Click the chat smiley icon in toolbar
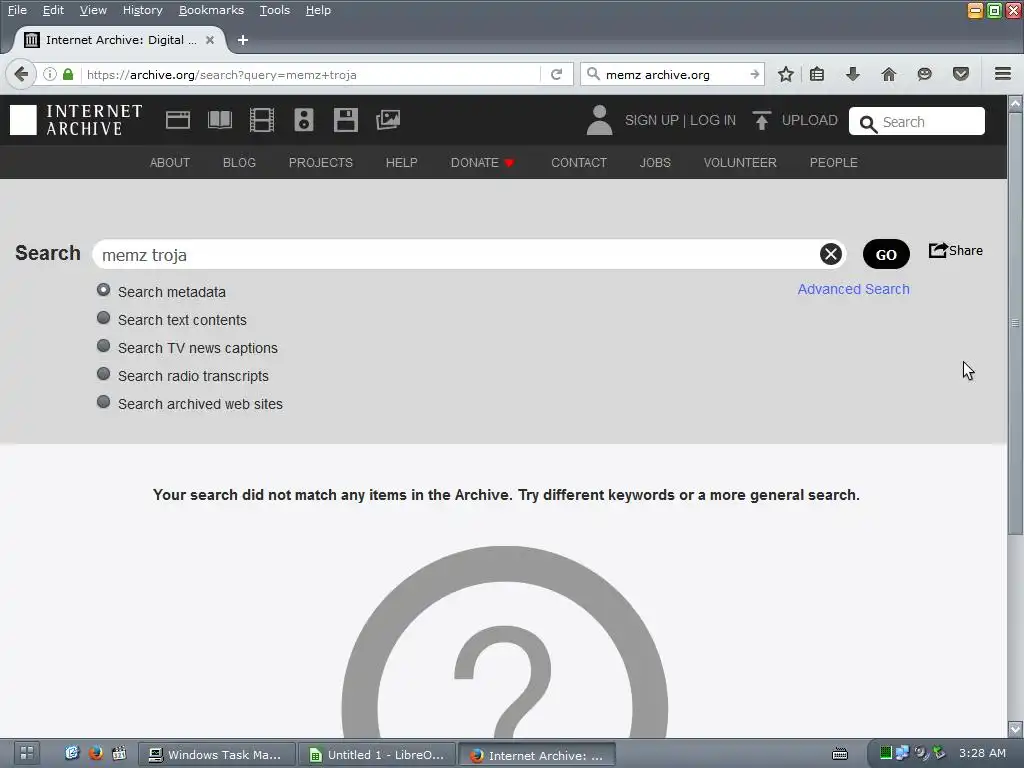Screen dimensions: 1024x768 [924, 74]
